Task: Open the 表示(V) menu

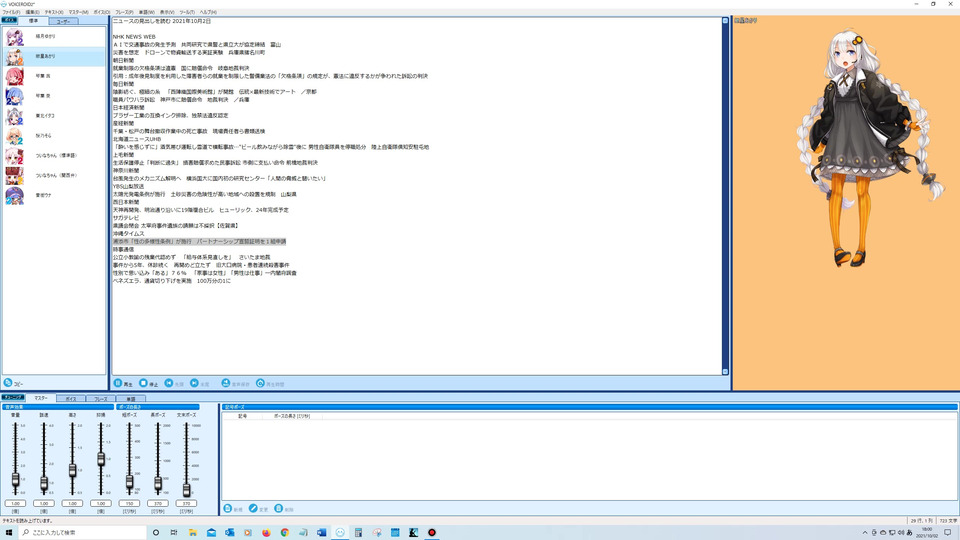Action: click(x=167, y=12)
